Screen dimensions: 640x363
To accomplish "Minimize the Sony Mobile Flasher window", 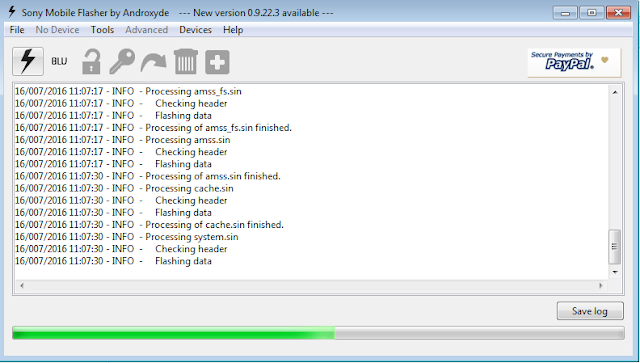I will tap(565, 13).
